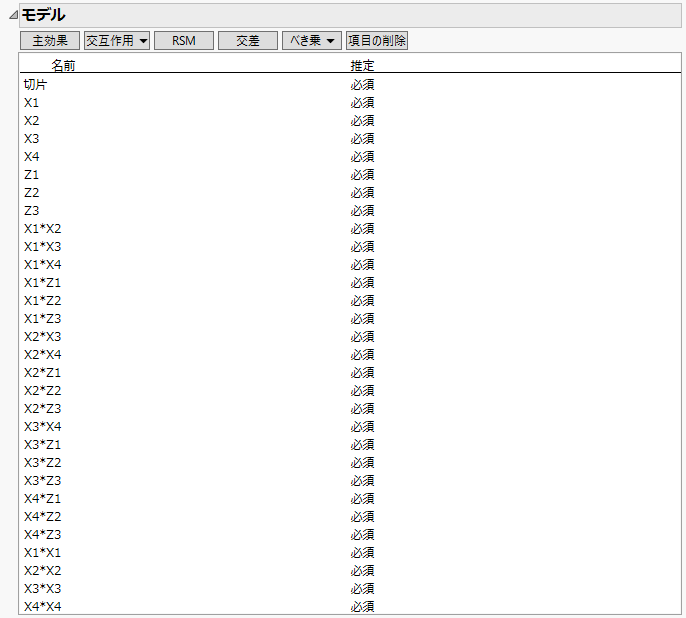This screenshot has height=618, width=686.
Task: Select the X1*Z3 interaction term
Action: click(x=42, y=318)
